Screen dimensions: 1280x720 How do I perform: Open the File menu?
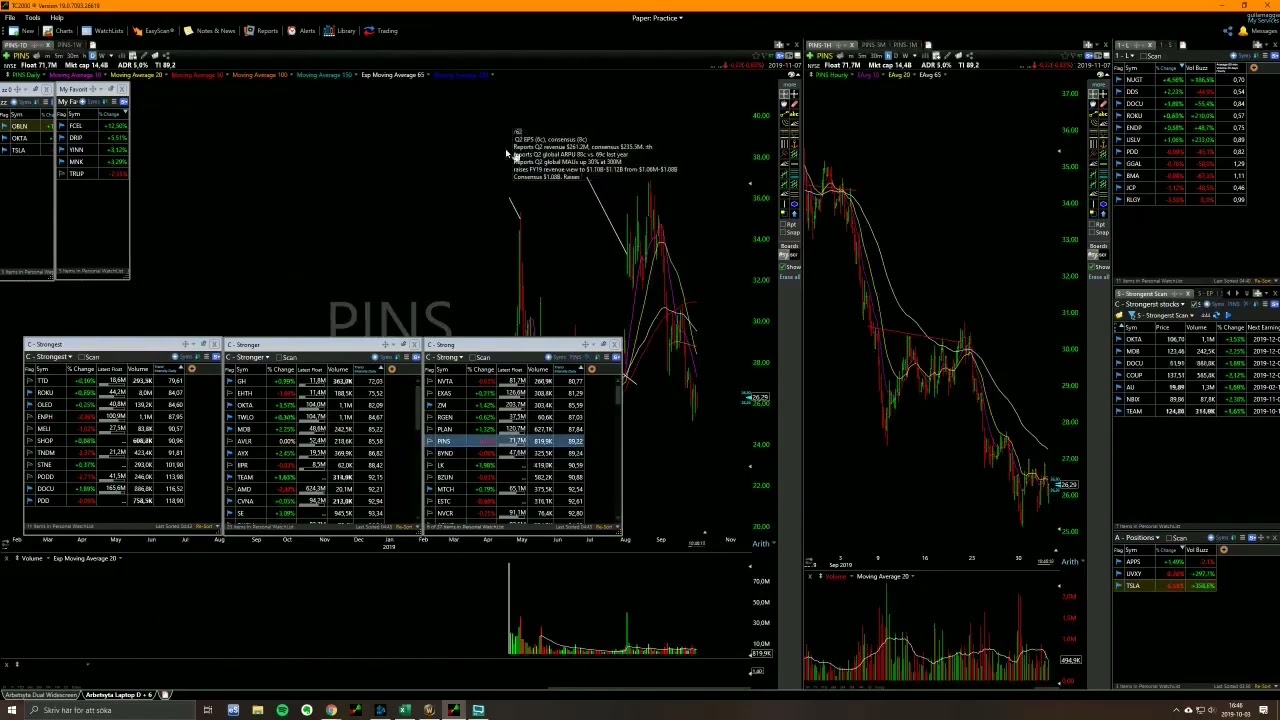9,18
